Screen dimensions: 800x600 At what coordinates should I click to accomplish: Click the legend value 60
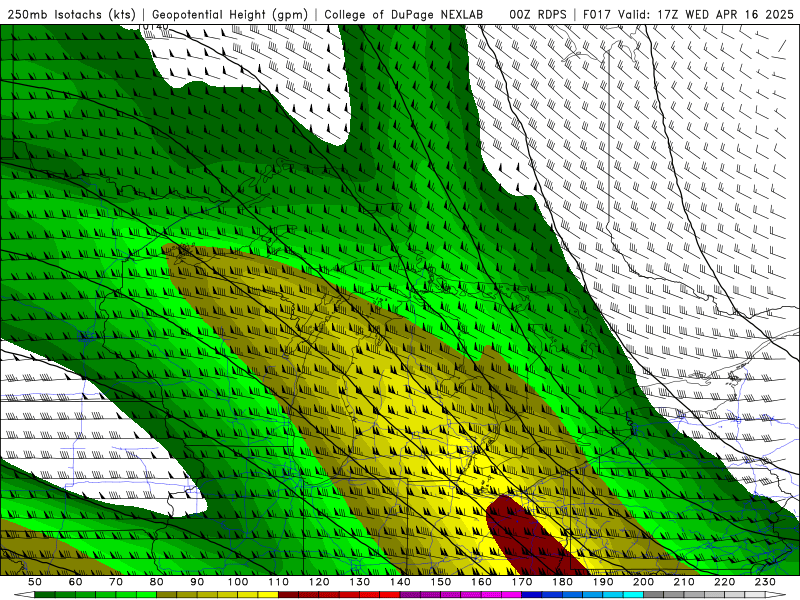coord(75,582)
